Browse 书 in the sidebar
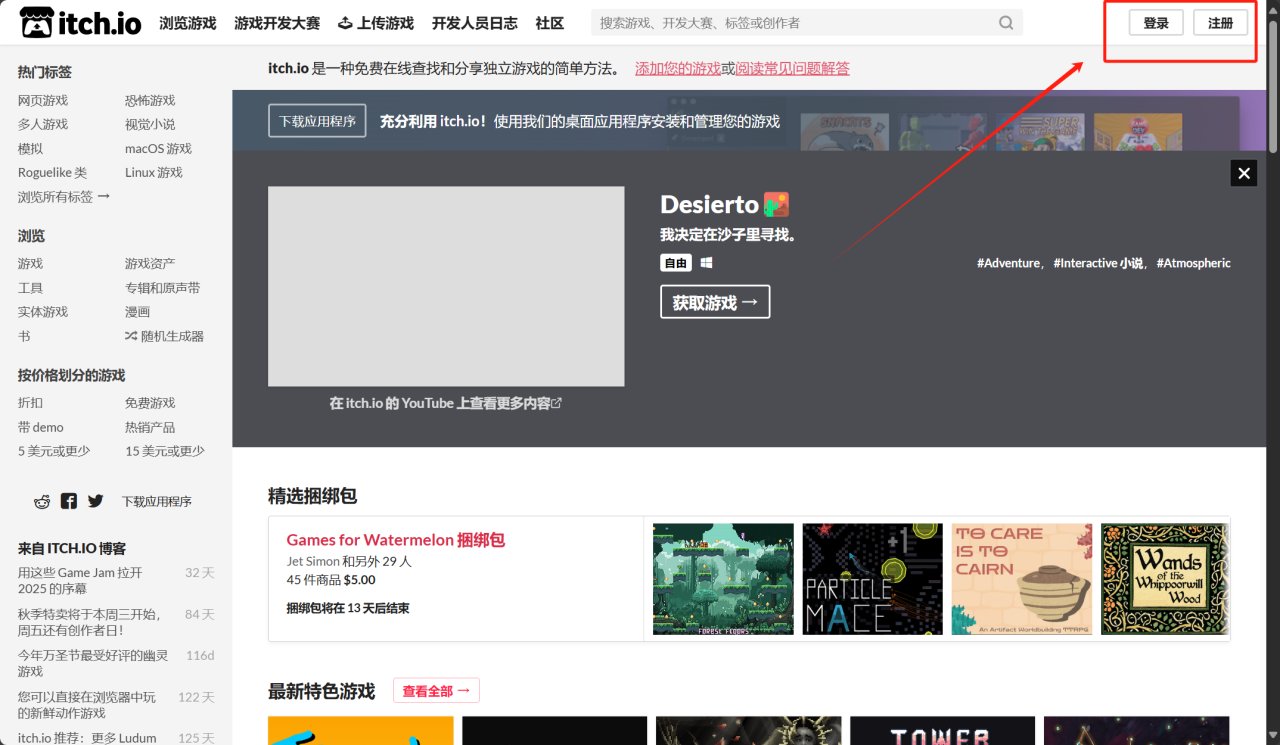 (x=24, y=336)
